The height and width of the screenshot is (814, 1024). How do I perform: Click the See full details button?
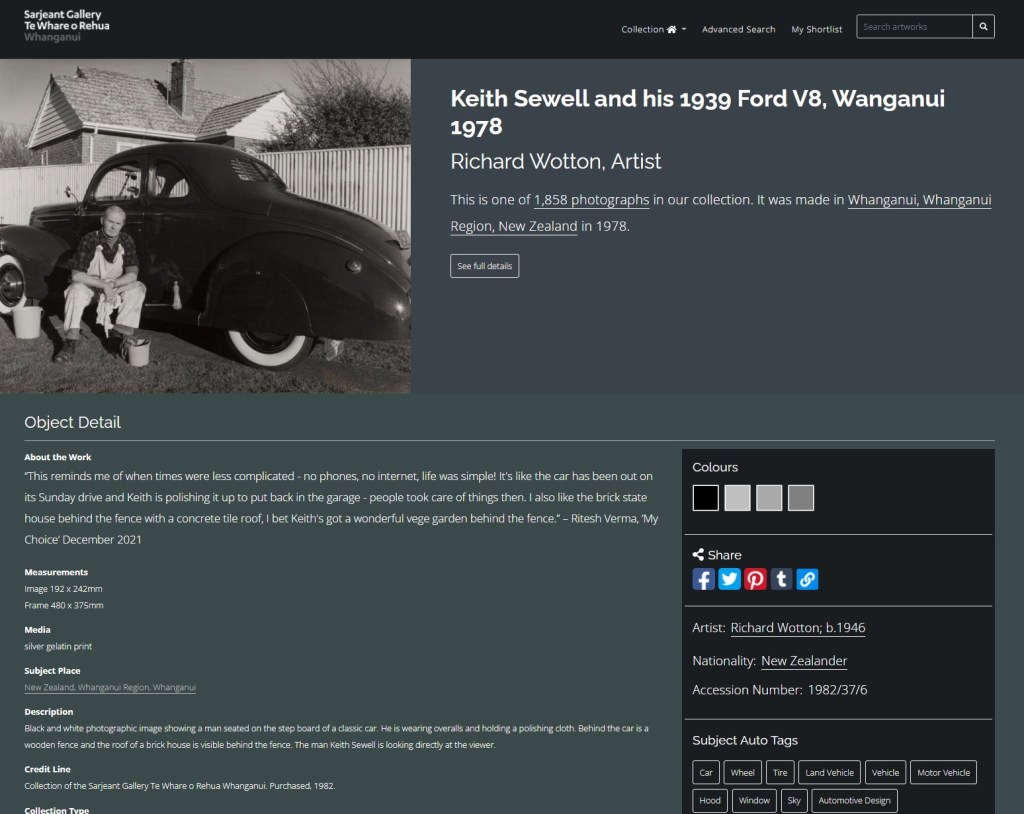485,266
